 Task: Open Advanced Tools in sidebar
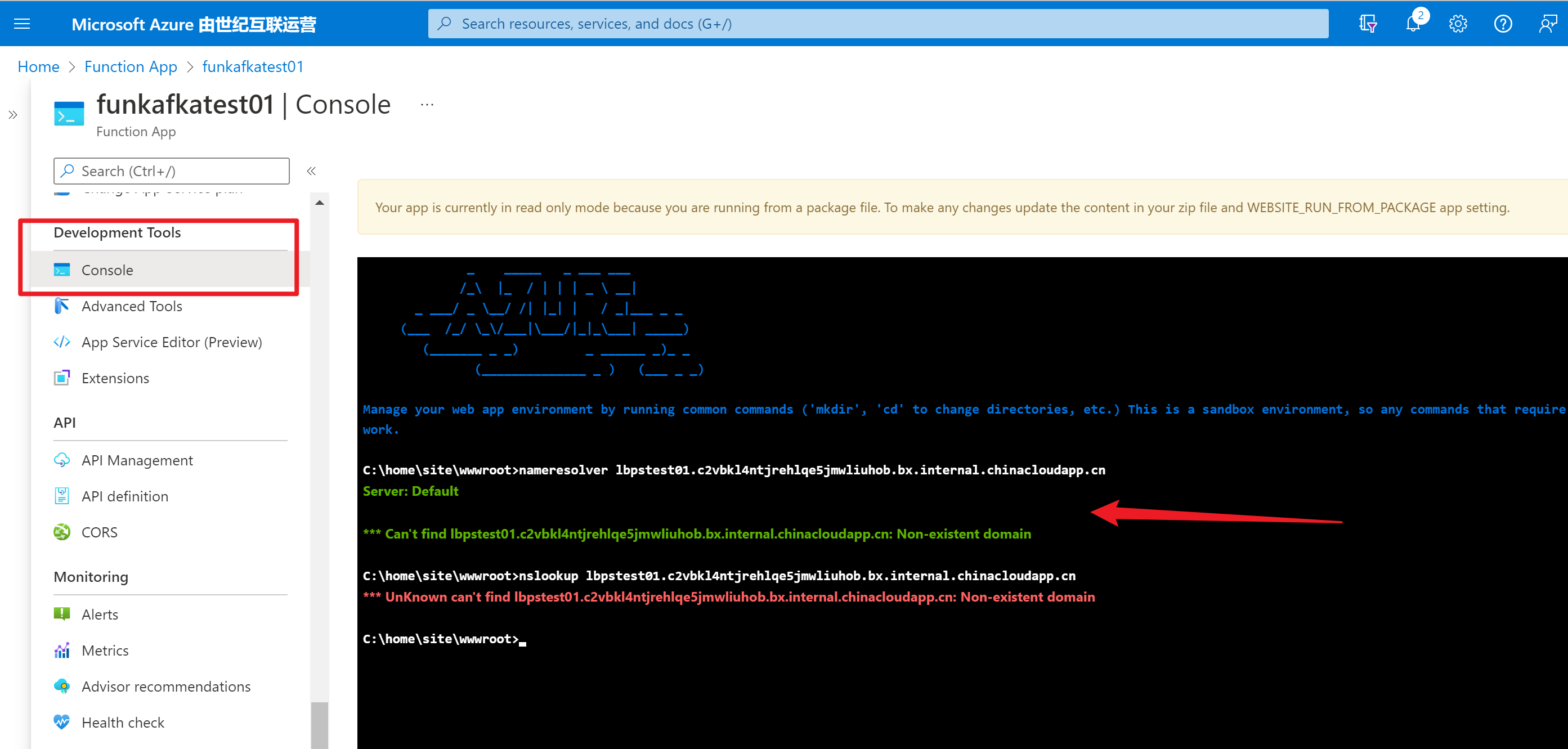[x=132, y=306]
